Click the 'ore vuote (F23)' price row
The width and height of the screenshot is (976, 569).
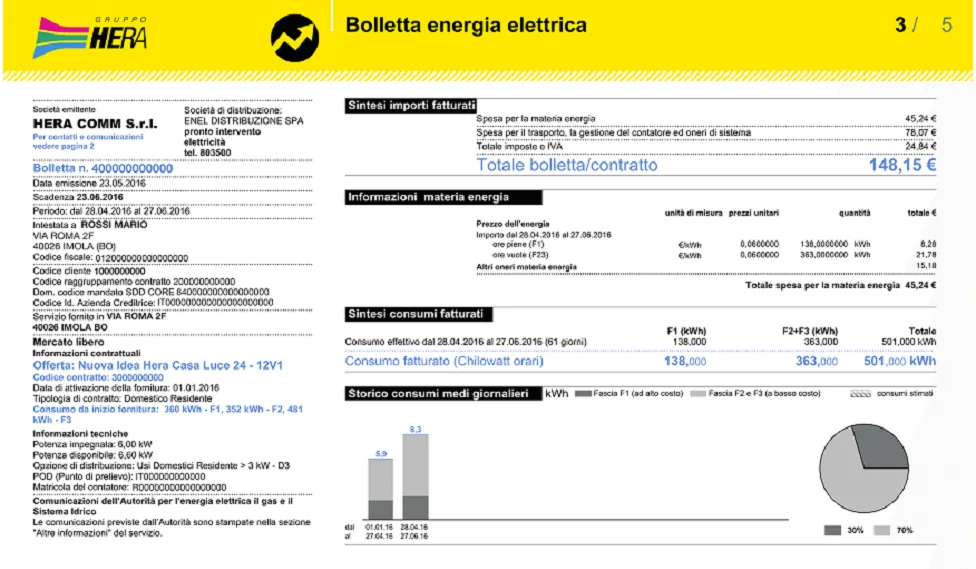(x=713, y=255)
